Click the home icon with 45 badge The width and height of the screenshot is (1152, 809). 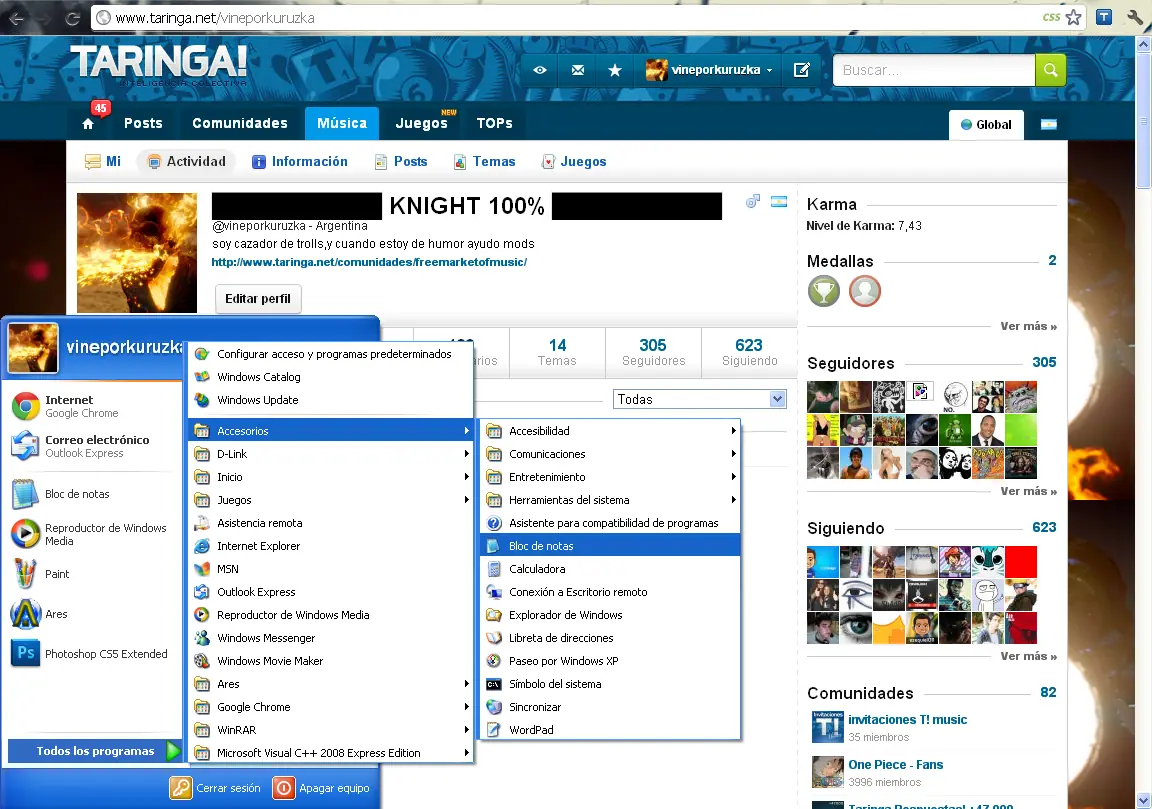click(x=88, y=123)
